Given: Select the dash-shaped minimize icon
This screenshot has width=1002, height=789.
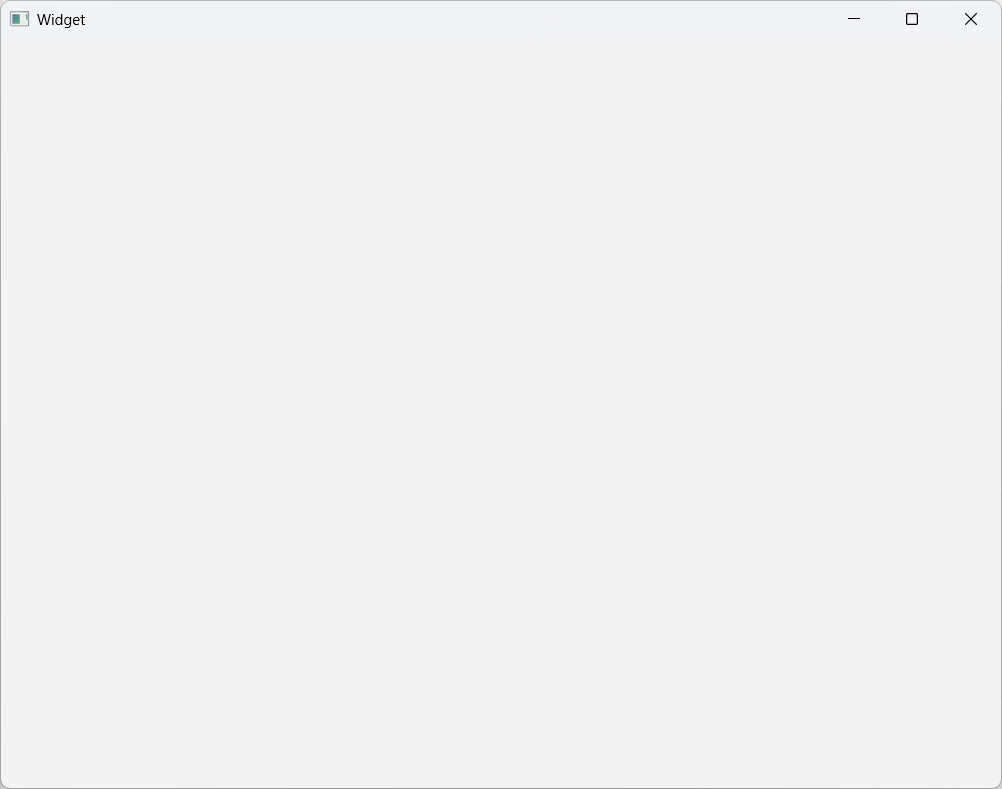Looking at the screenshot, I should tap(854, 19).
